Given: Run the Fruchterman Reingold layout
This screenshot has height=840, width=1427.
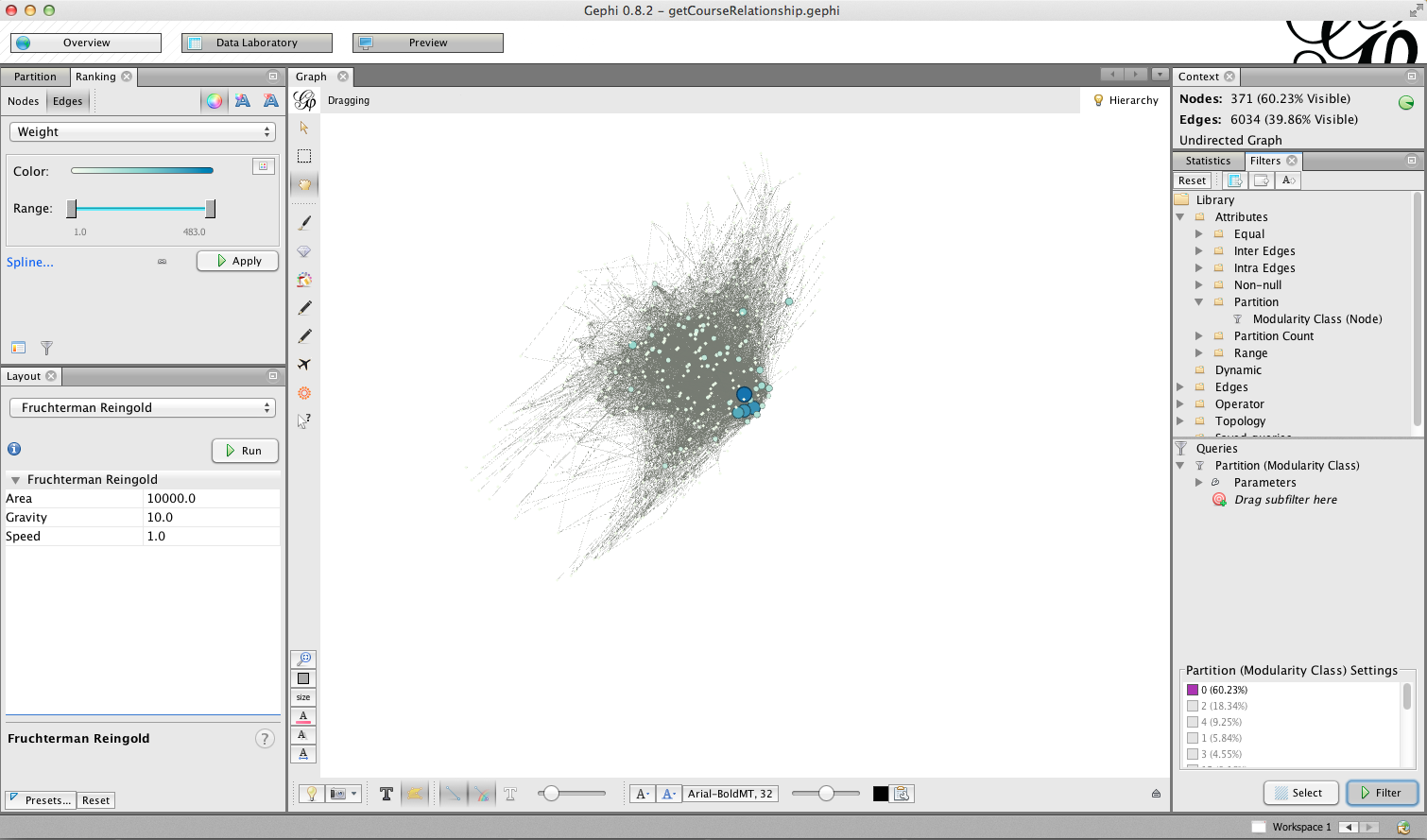Looking at the screenshot, I should (x=245, y=451).
